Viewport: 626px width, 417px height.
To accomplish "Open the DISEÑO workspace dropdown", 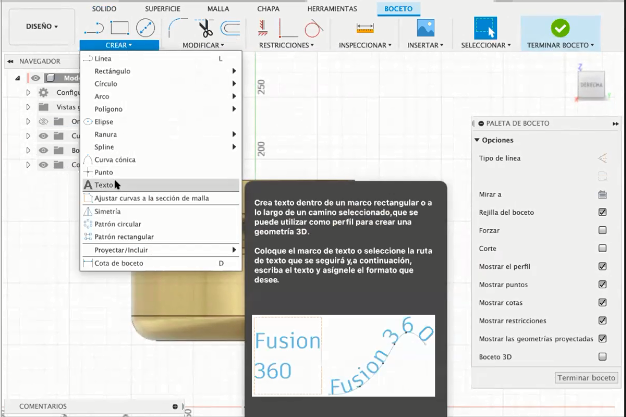I will click(42, 27).
